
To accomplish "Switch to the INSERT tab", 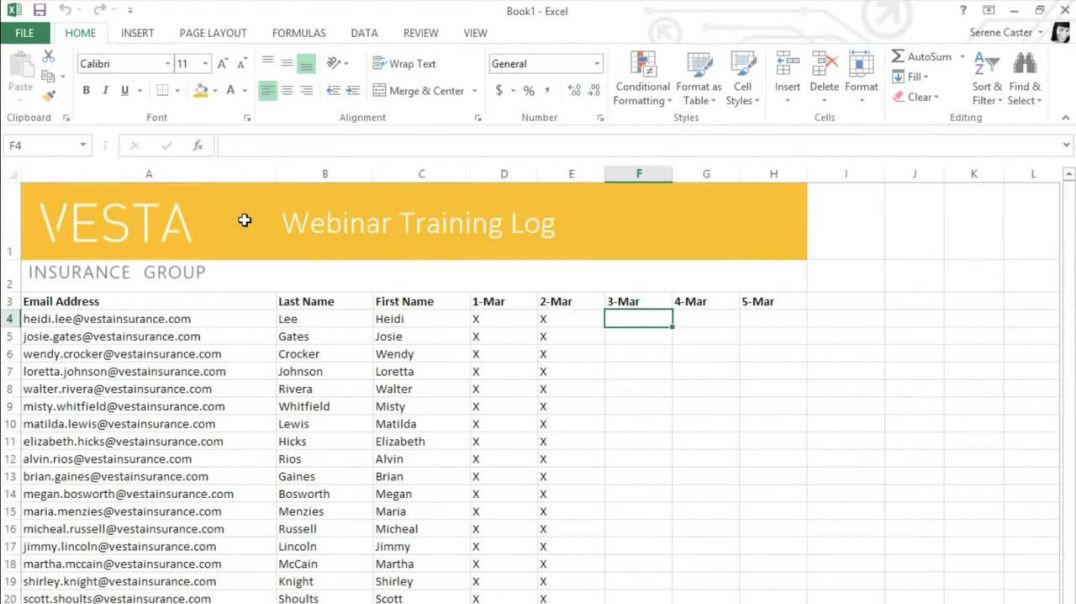I will point(137,33).
